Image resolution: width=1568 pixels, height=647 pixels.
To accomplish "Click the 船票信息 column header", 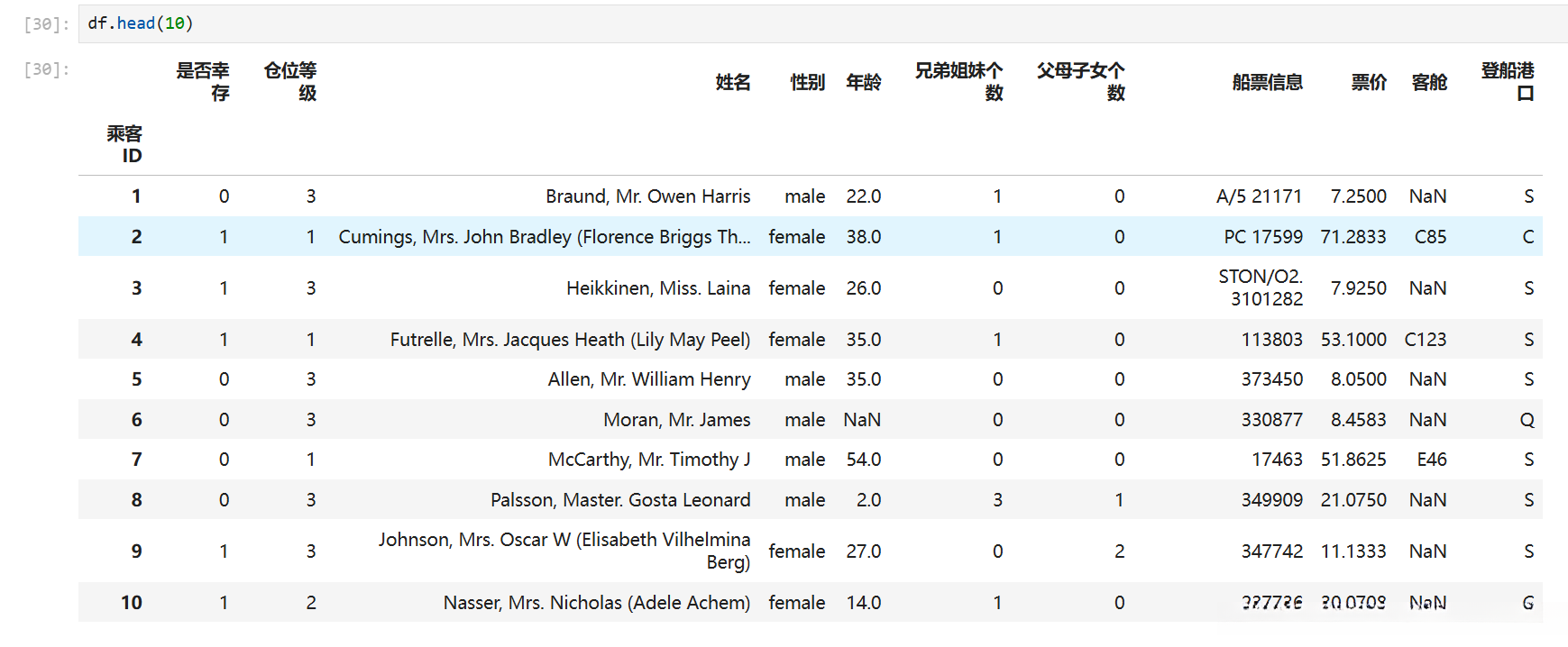I will (1267, 82).
